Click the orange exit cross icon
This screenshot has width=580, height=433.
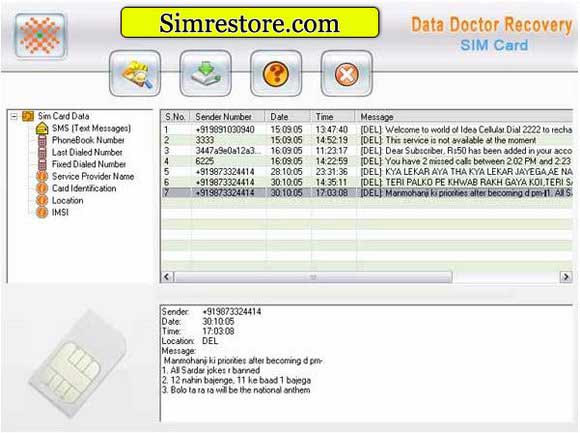pos(346,74)
